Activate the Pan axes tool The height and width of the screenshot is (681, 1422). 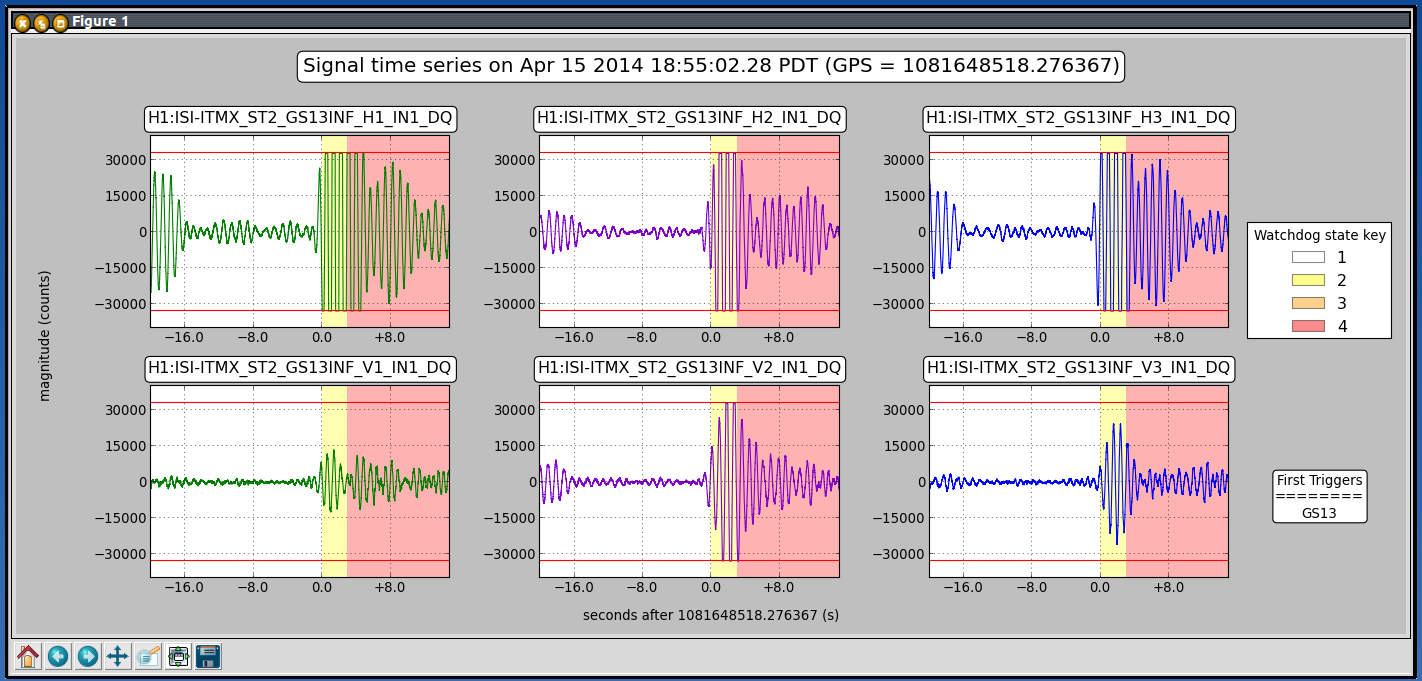pyautogui.click(x=118, y=656)
